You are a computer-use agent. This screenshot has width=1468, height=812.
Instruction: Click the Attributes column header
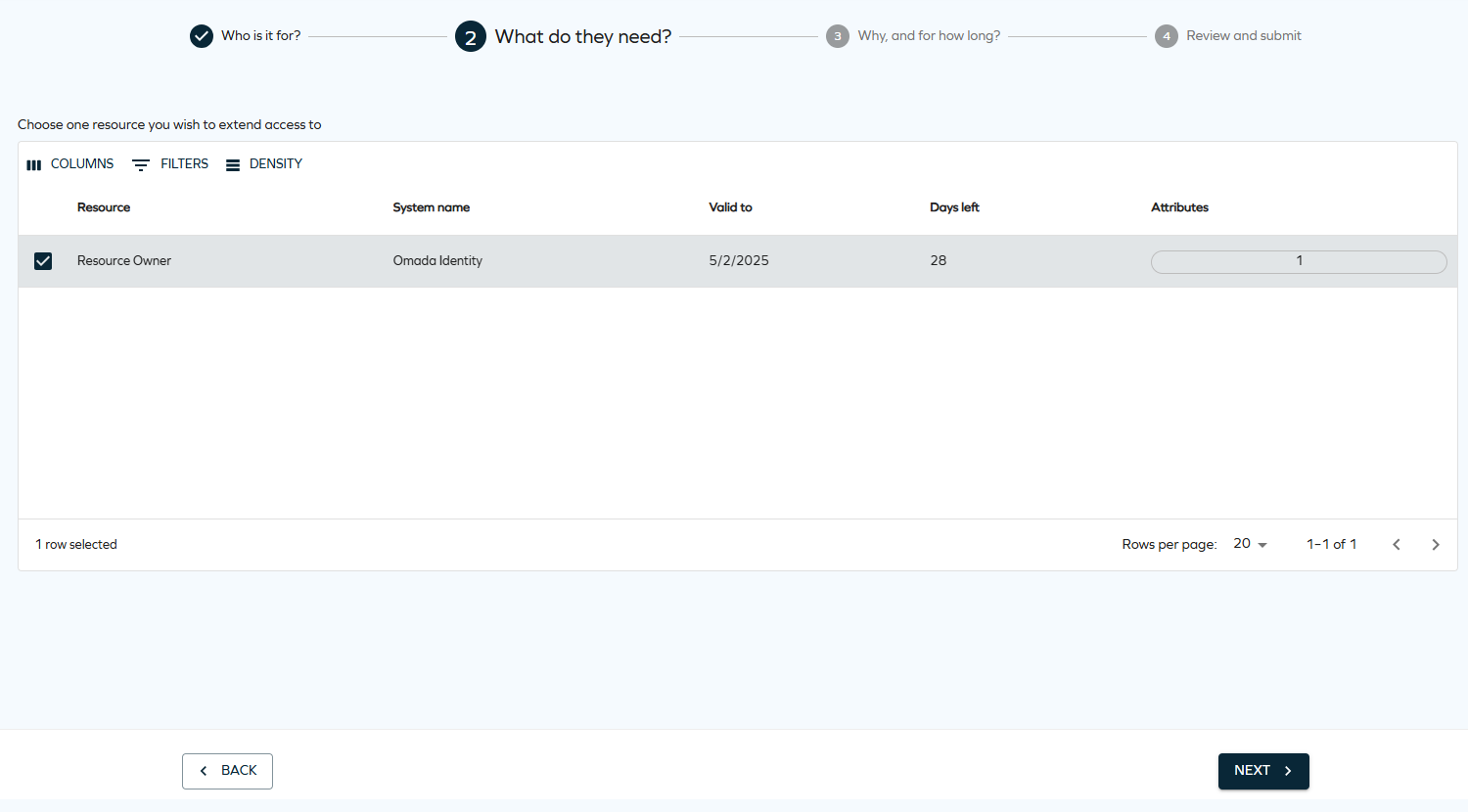1179,207
